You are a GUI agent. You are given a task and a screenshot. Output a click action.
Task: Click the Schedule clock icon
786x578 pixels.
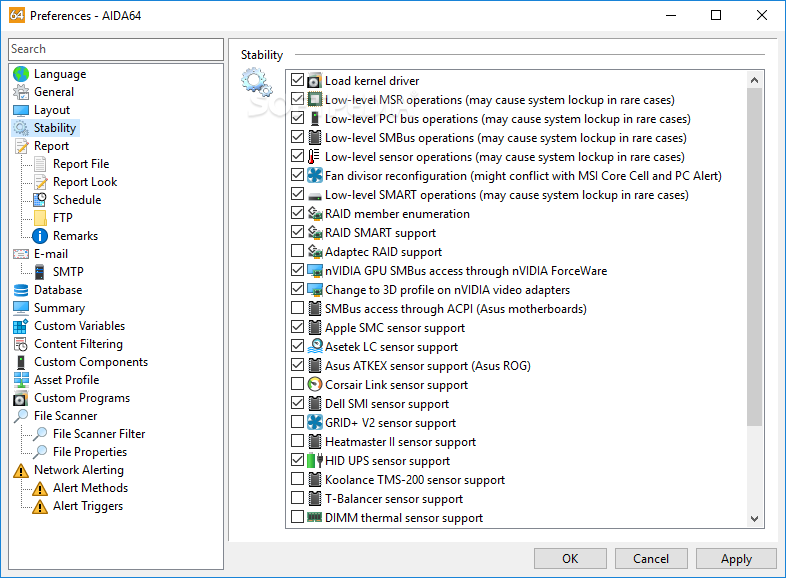click(40, 200)
